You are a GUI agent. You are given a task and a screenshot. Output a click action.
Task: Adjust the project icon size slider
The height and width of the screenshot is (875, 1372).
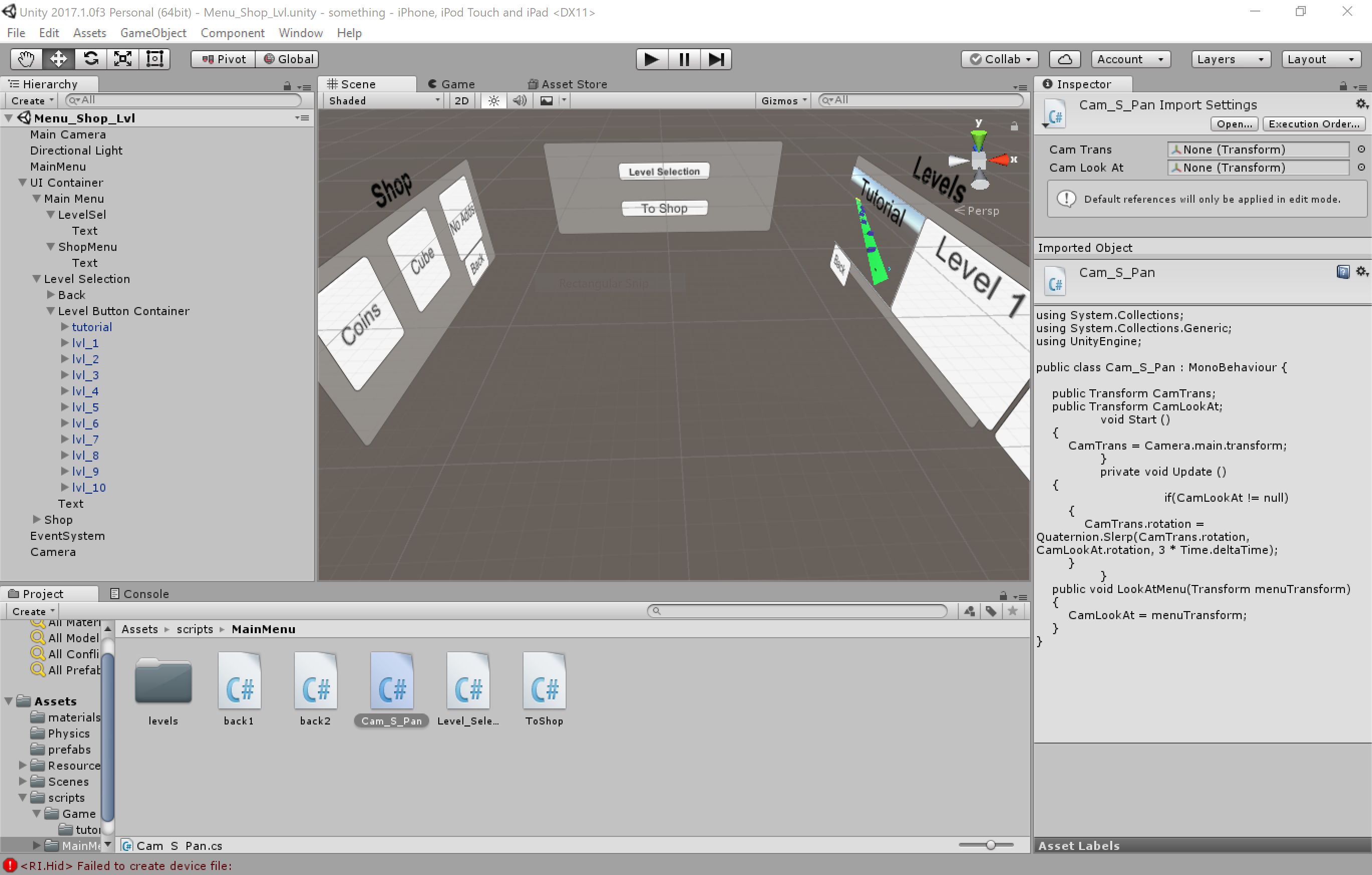click(x=990, y=845)
